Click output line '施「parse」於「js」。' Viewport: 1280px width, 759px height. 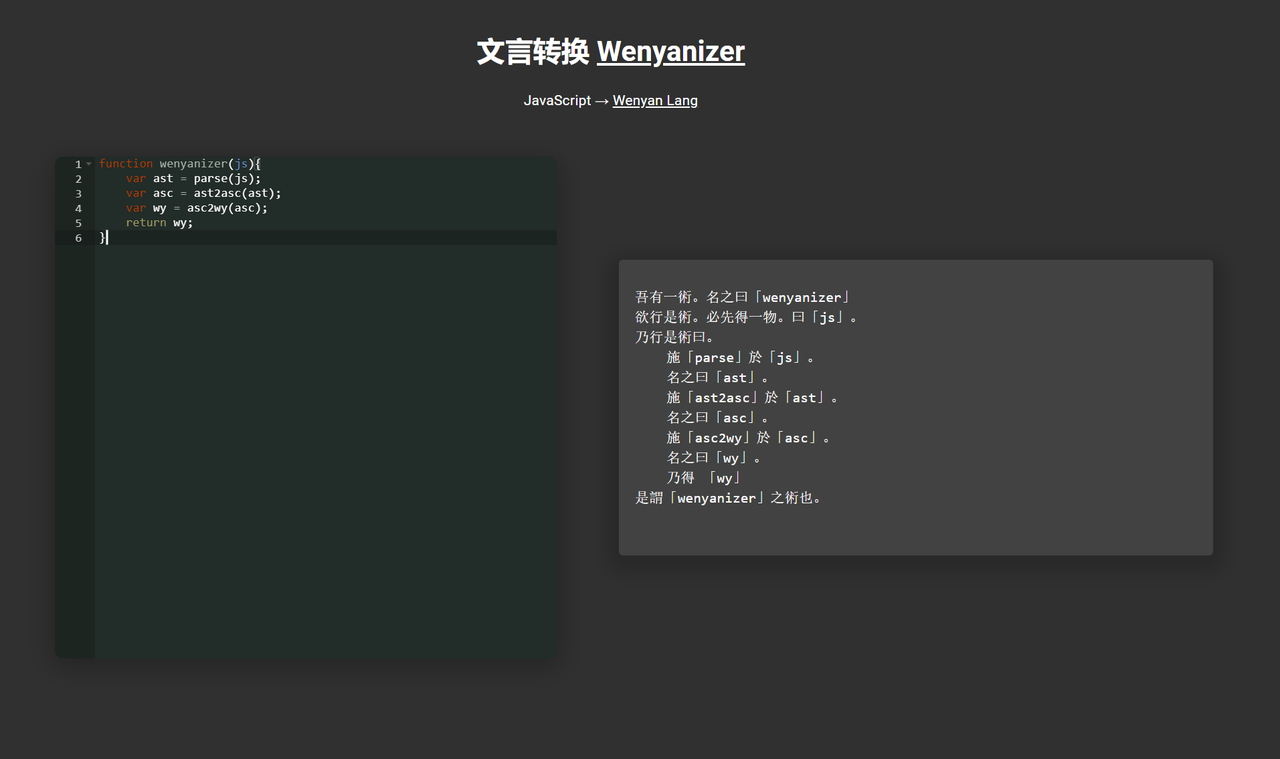click(x=742, y=357)
